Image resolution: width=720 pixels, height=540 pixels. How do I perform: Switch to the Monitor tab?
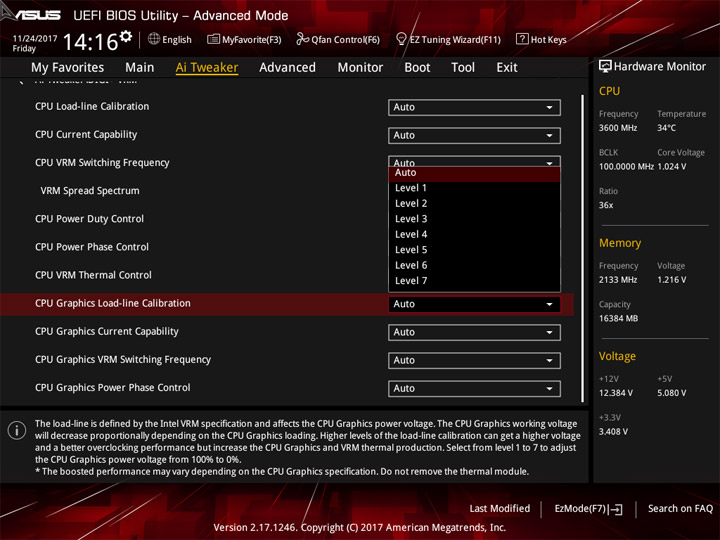pos(360,68)
